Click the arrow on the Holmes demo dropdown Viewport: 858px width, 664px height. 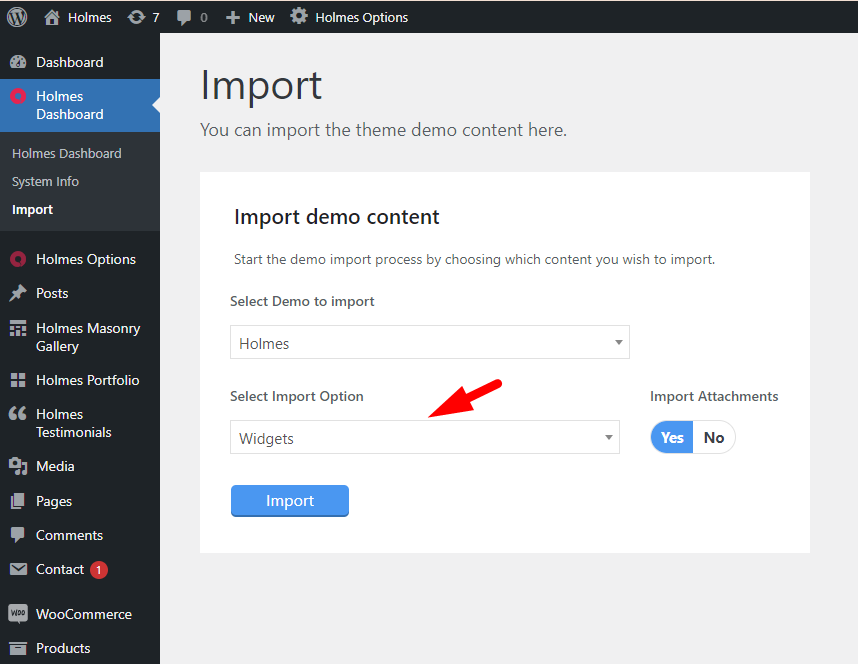(x=618, y=343)
